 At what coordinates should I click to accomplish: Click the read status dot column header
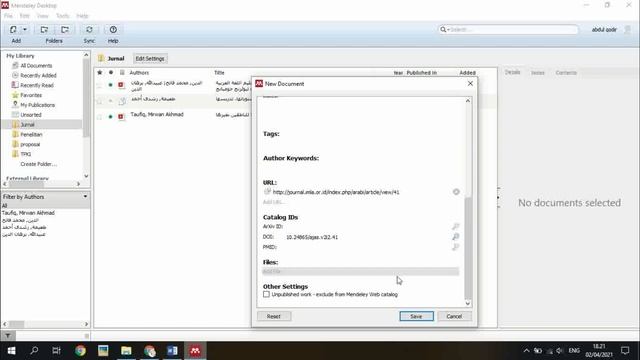[x=111, y=73]
